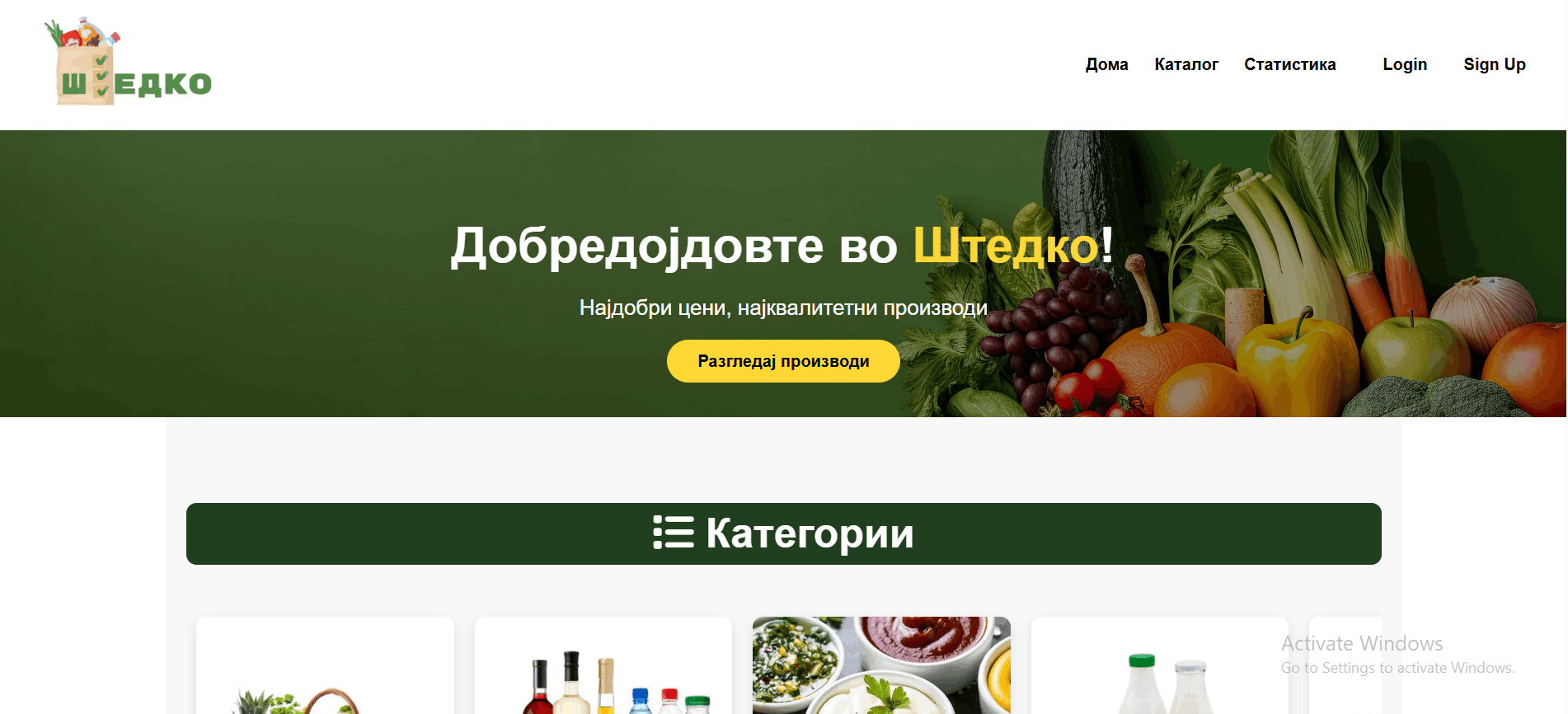Image resolution: width=1568 pixels, height=714 pixels.
Task: Click the Go to Settings watermark text
Action: pyautogui.click(x=1398, y=668)
